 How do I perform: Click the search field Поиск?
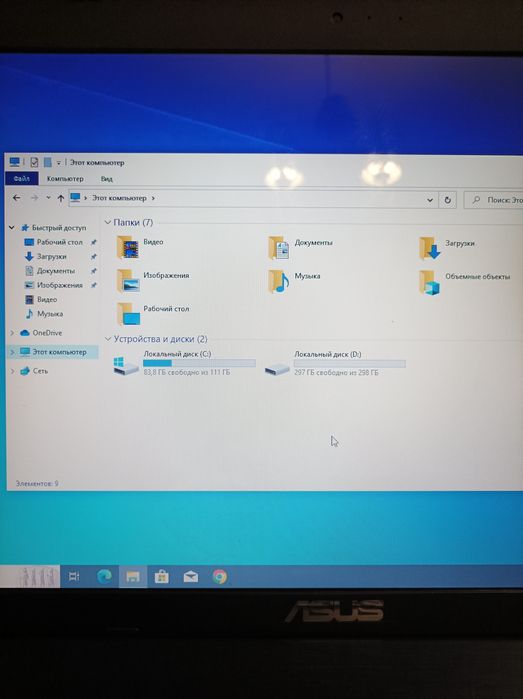point(494,200)
